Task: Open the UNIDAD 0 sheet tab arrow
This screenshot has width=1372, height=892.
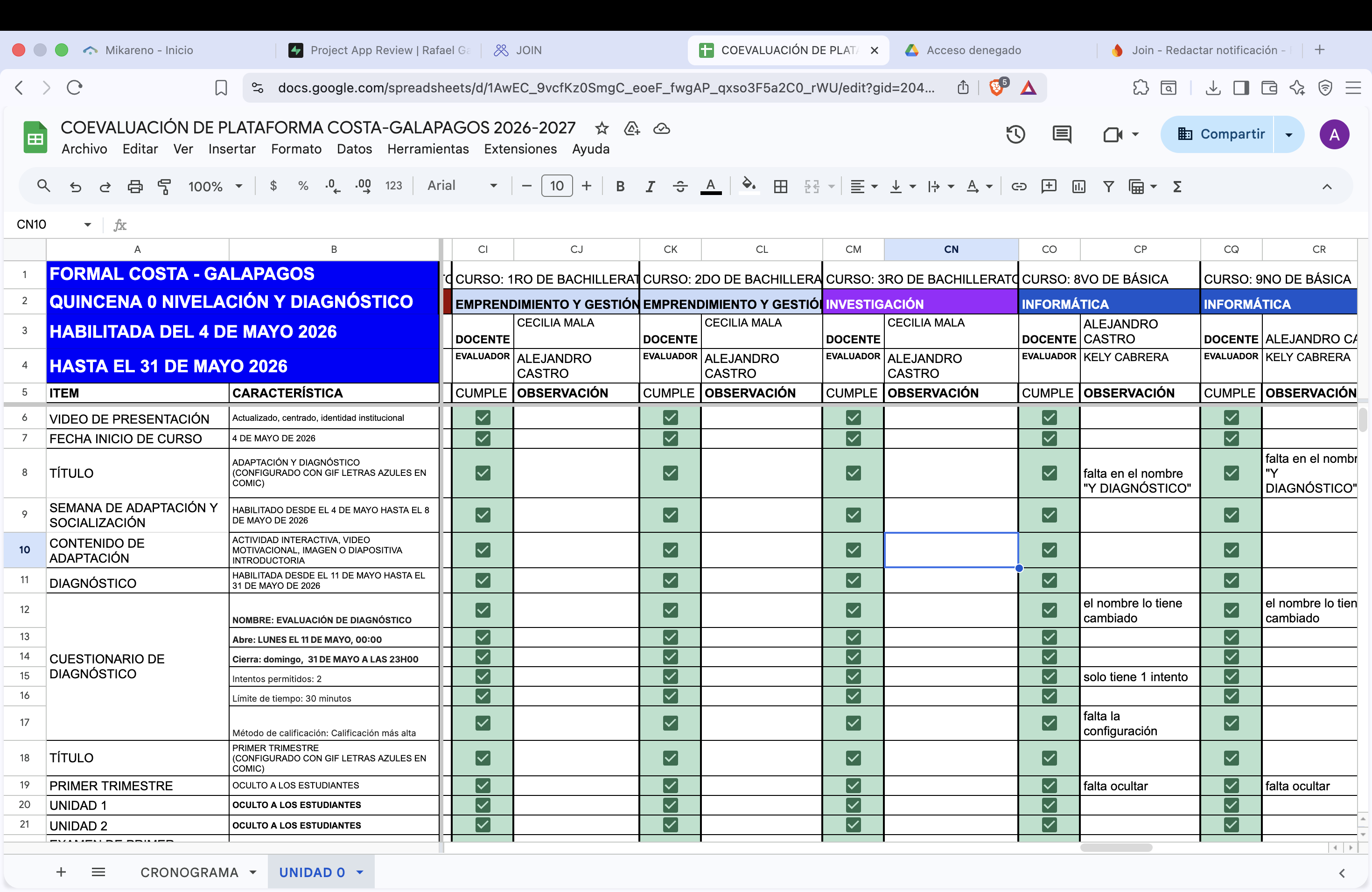Action: tap(360, 872)
